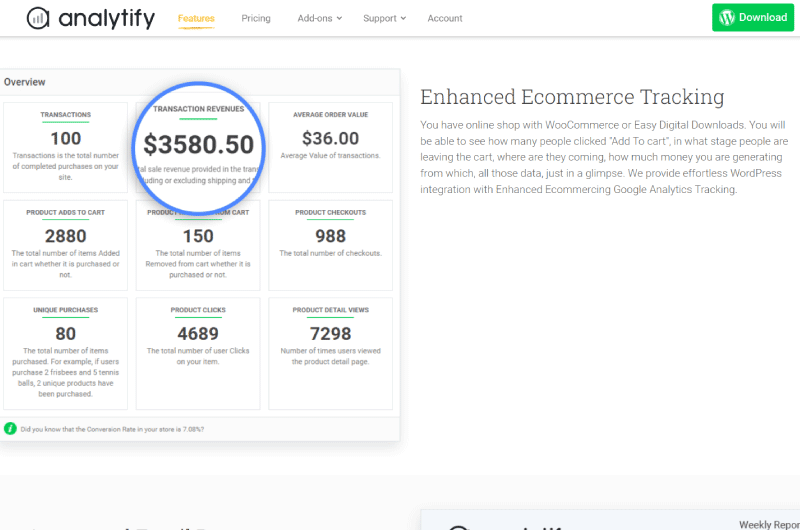This screenshot has width=800, height=530.
Task: Click the green Download button
Action: [753, 18]
